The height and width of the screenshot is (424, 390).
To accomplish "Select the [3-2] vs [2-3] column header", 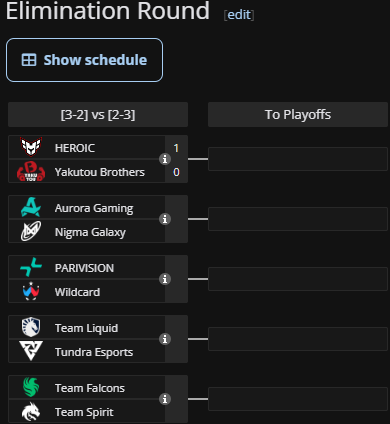I will click(98, 115).
